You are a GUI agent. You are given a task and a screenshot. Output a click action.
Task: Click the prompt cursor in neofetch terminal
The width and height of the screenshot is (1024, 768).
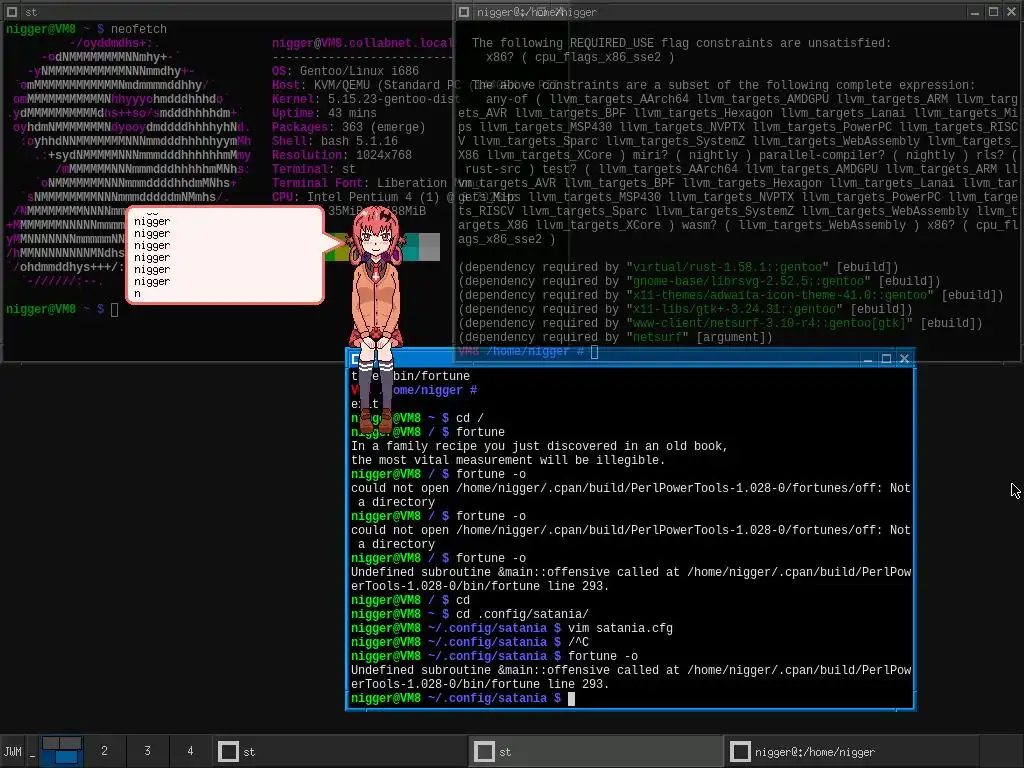click(114, 310)
